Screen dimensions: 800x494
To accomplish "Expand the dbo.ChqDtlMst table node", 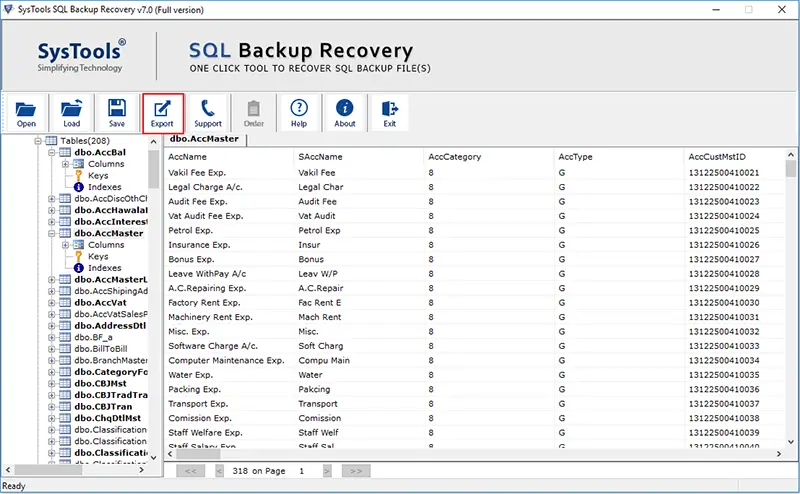I will tap(52, 418).
